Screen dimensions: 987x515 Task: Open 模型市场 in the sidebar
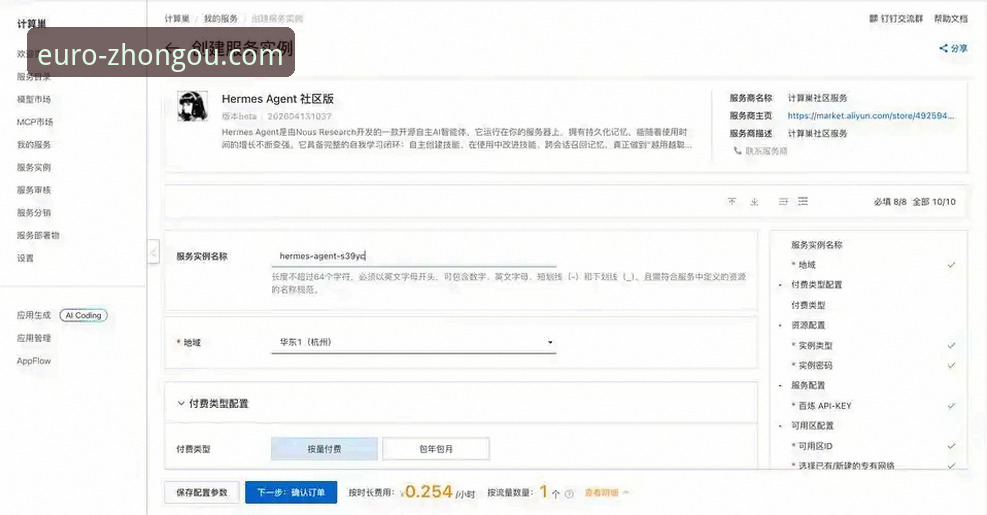tap(34, 99)
